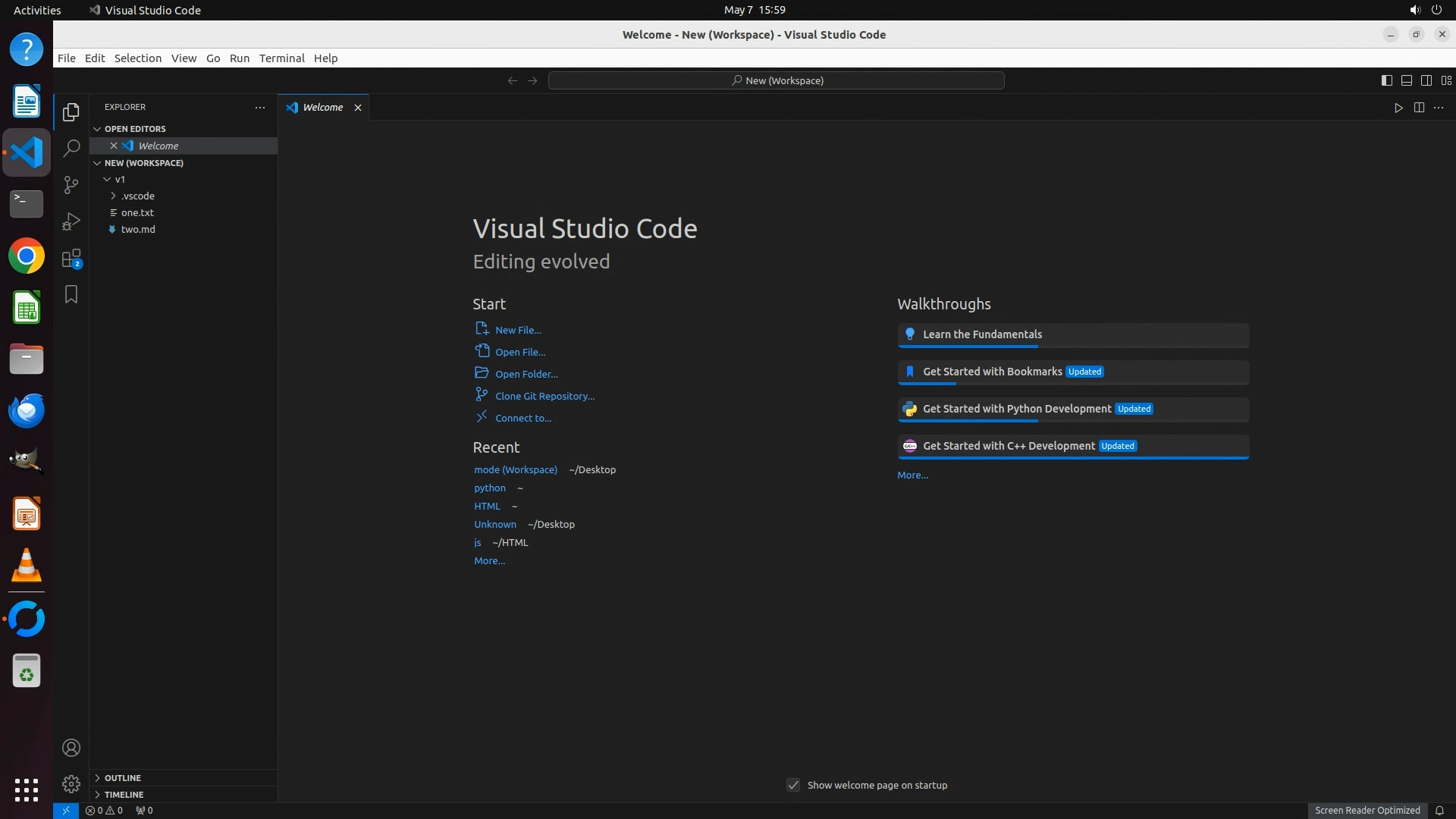Click the Accounts icon
The width and height of the screenshot is (1456, 819).
71,748
